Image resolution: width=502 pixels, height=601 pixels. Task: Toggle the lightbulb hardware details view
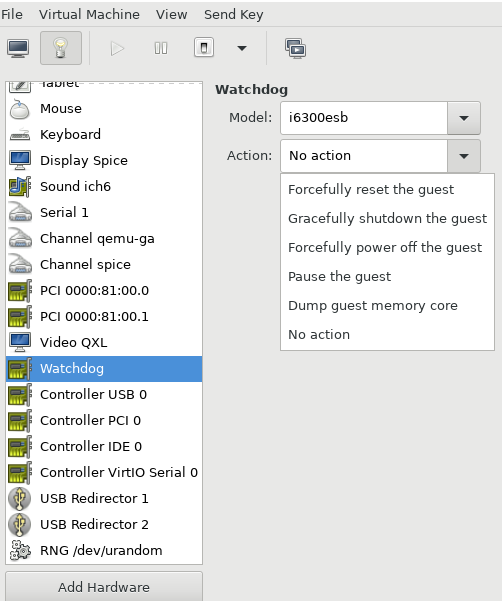tap(61, 48)
